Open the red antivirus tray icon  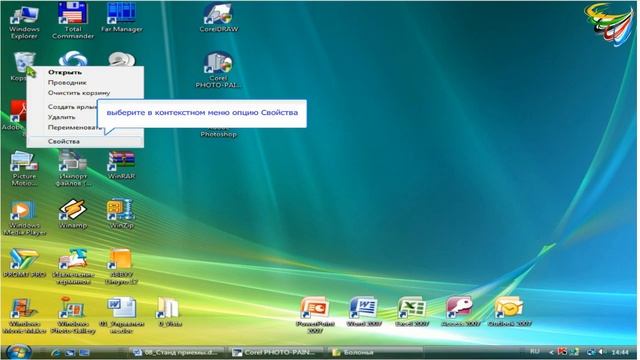[x=562, y=352]
